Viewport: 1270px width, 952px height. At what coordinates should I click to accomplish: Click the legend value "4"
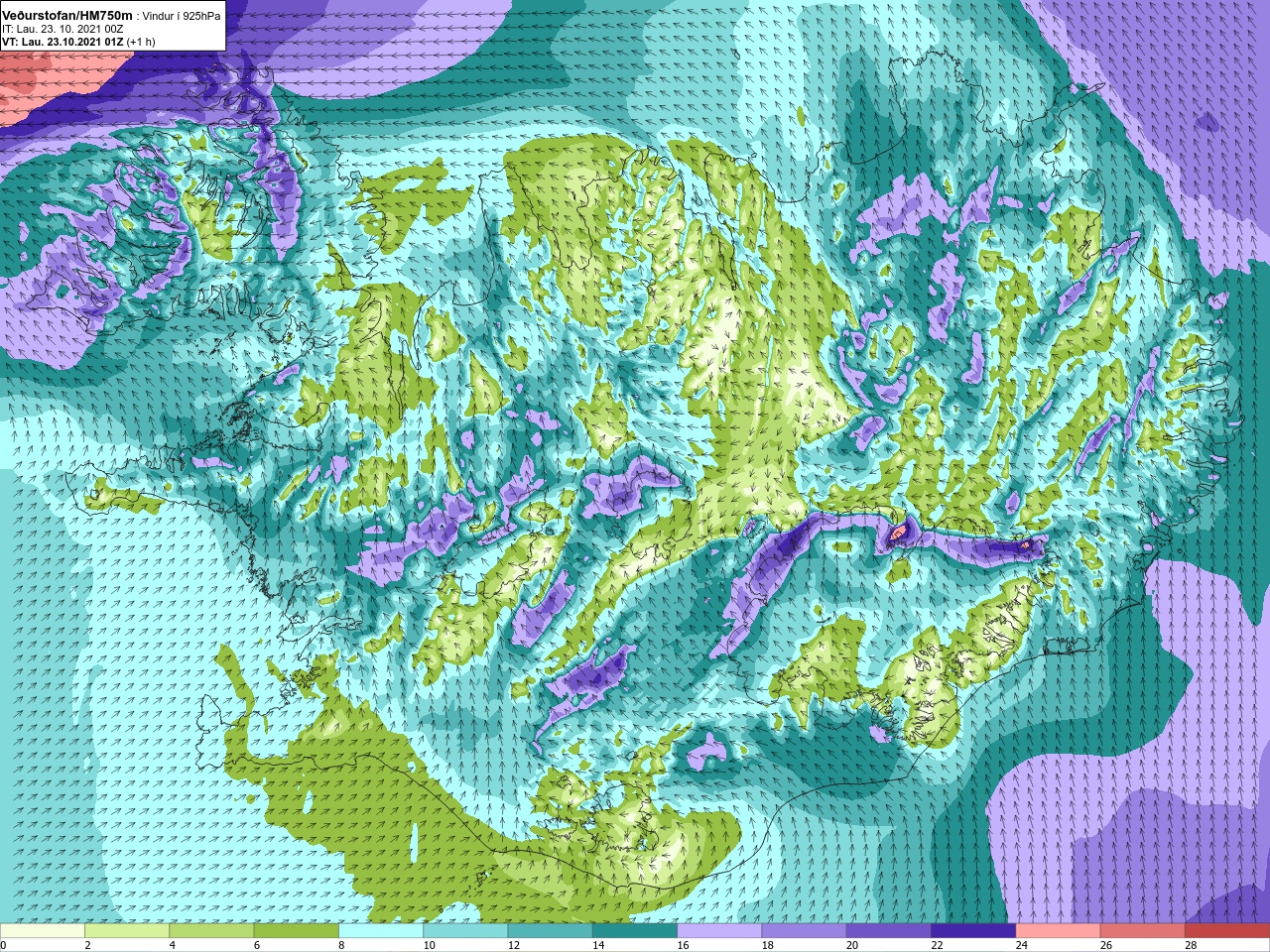tap(172, 945)
